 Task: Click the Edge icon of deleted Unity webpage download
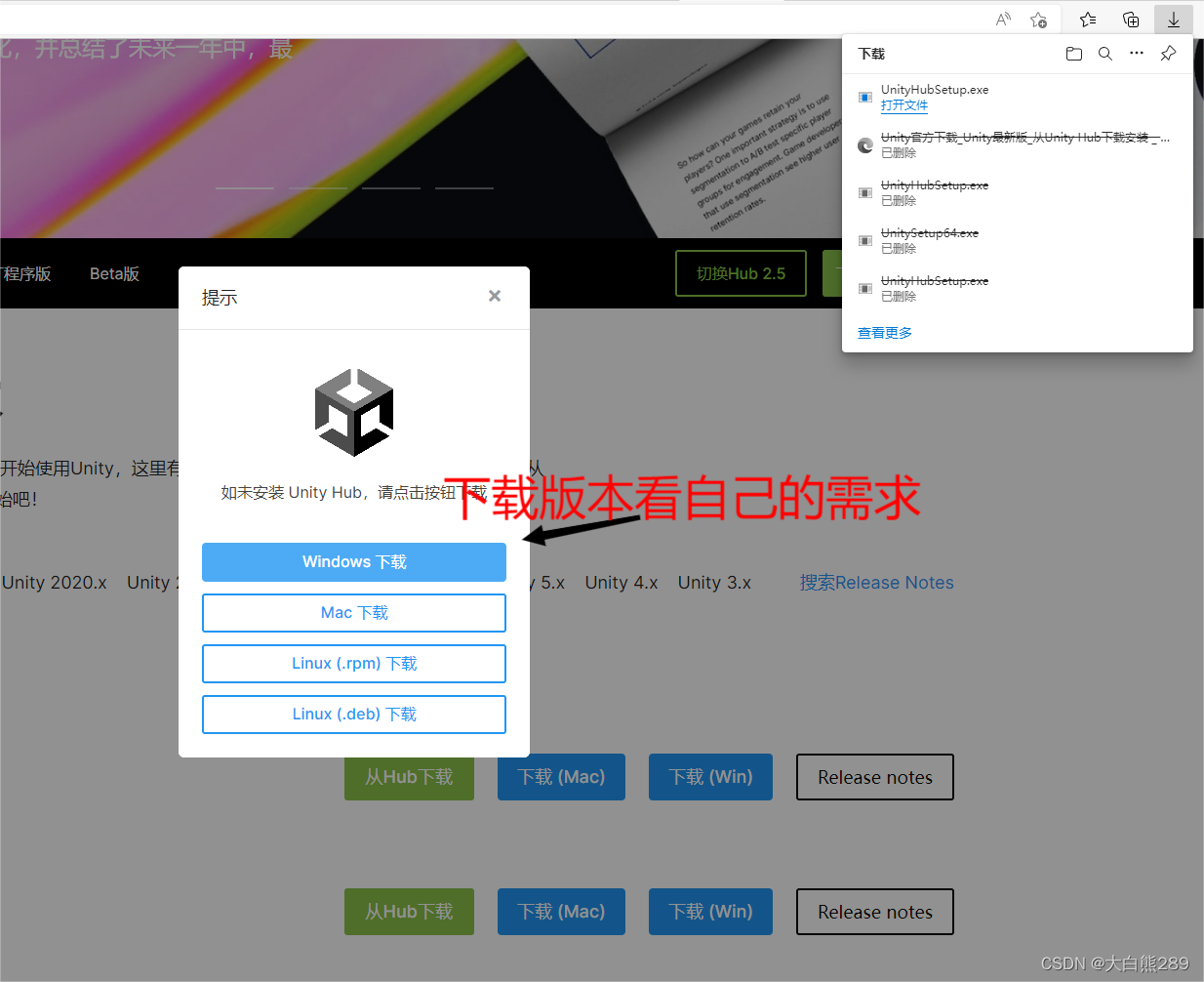point(865,145)
